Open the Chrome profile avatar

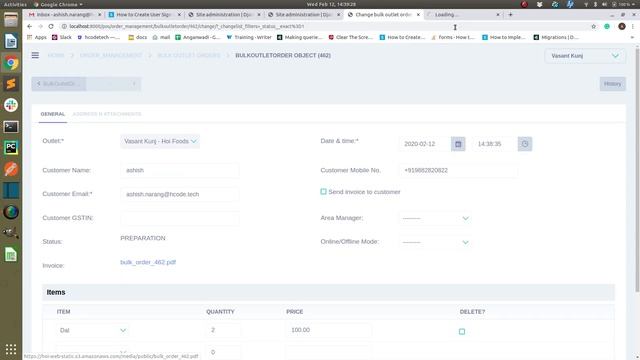(622, 26)
